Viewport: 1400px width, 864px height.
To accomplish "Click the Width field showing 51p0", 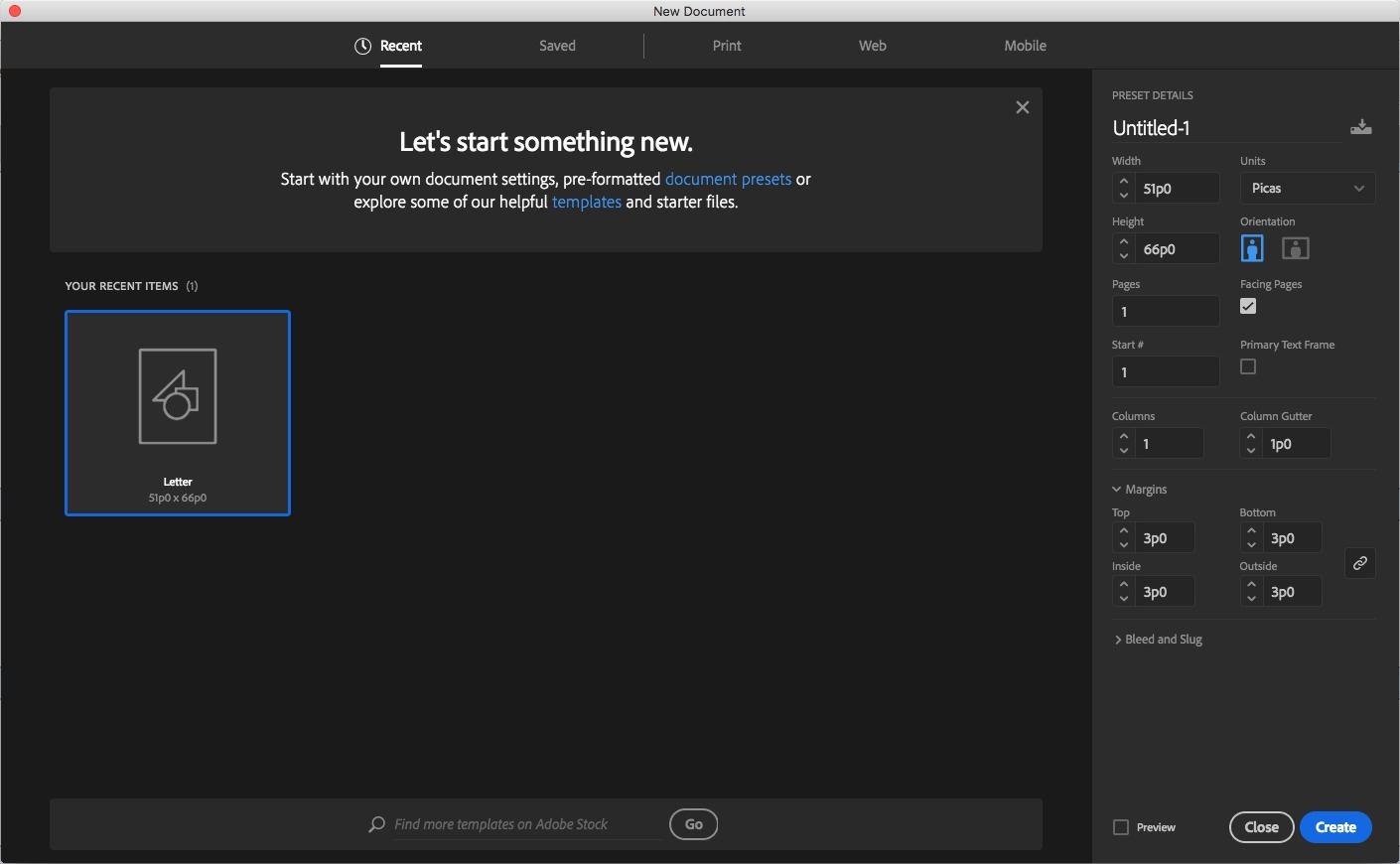I will pos(1178,188).
